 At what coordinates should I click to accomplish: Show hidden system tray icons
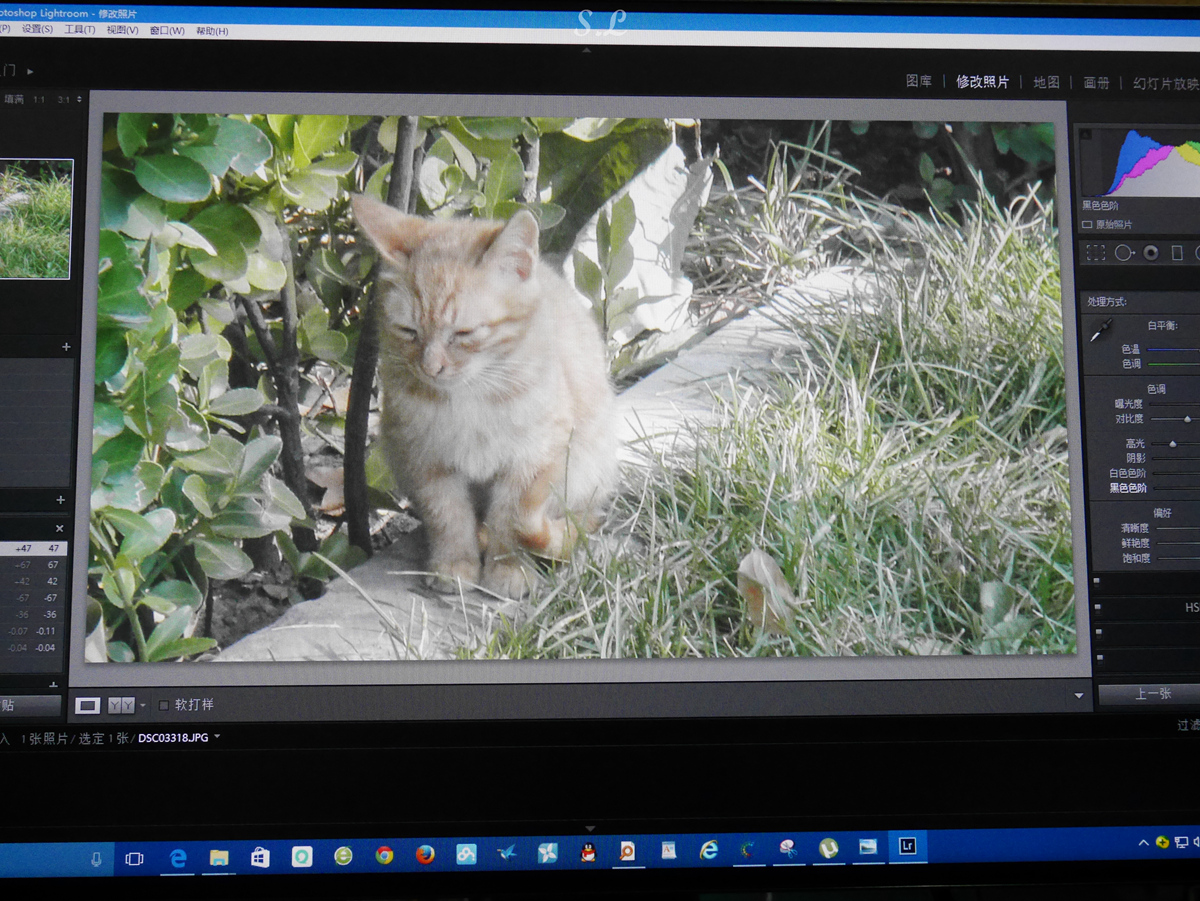point(1144,843)
